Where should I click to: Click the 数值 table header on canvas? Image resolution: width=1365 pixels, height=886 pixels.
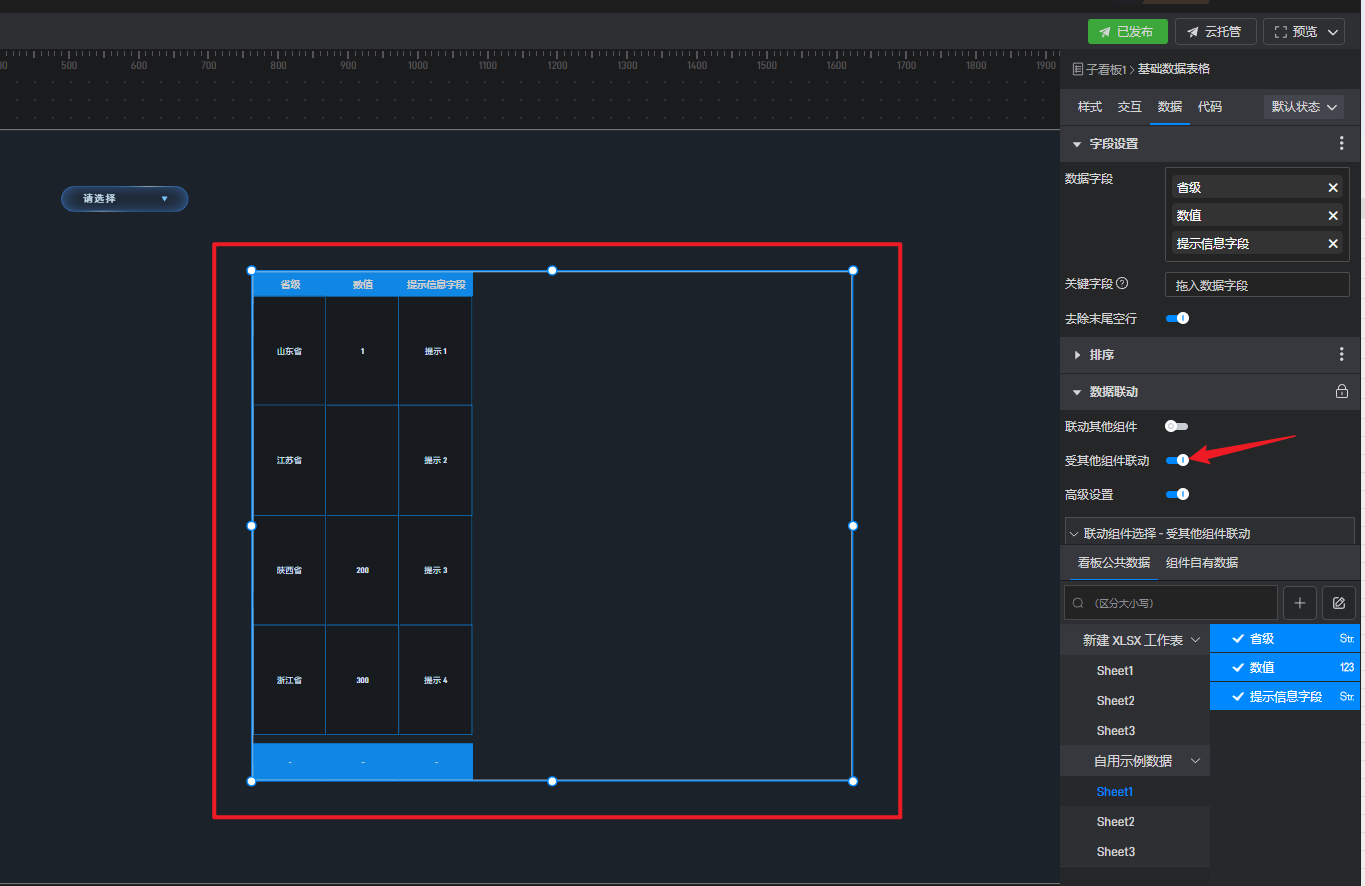point(362,285)
